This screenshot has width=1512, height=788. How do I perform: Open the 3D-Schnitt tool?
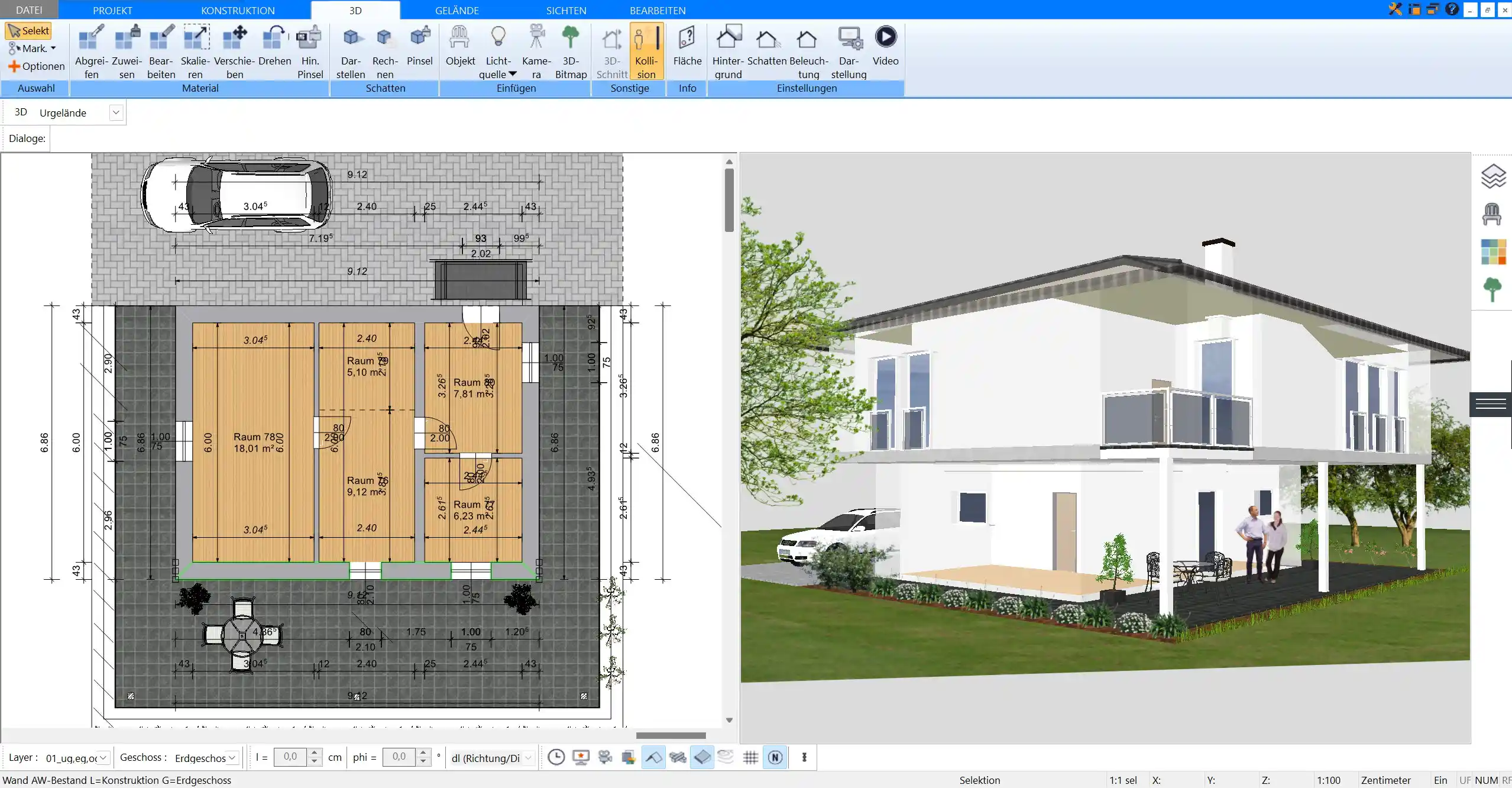click(x=612, y=52)
